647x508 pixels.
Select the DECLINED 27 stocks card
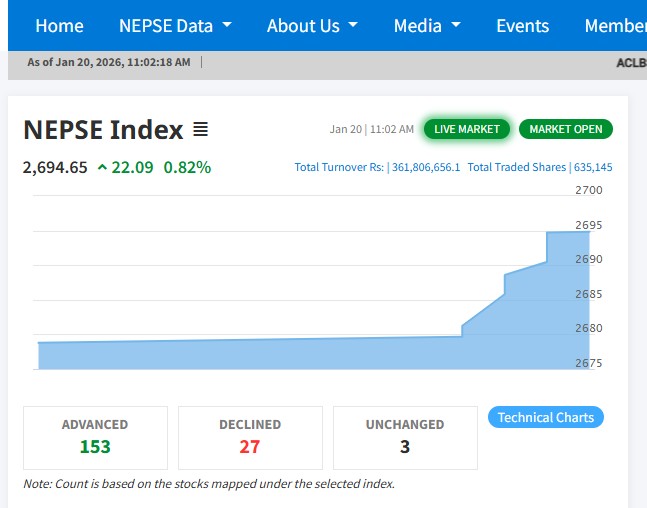[250, 437]
